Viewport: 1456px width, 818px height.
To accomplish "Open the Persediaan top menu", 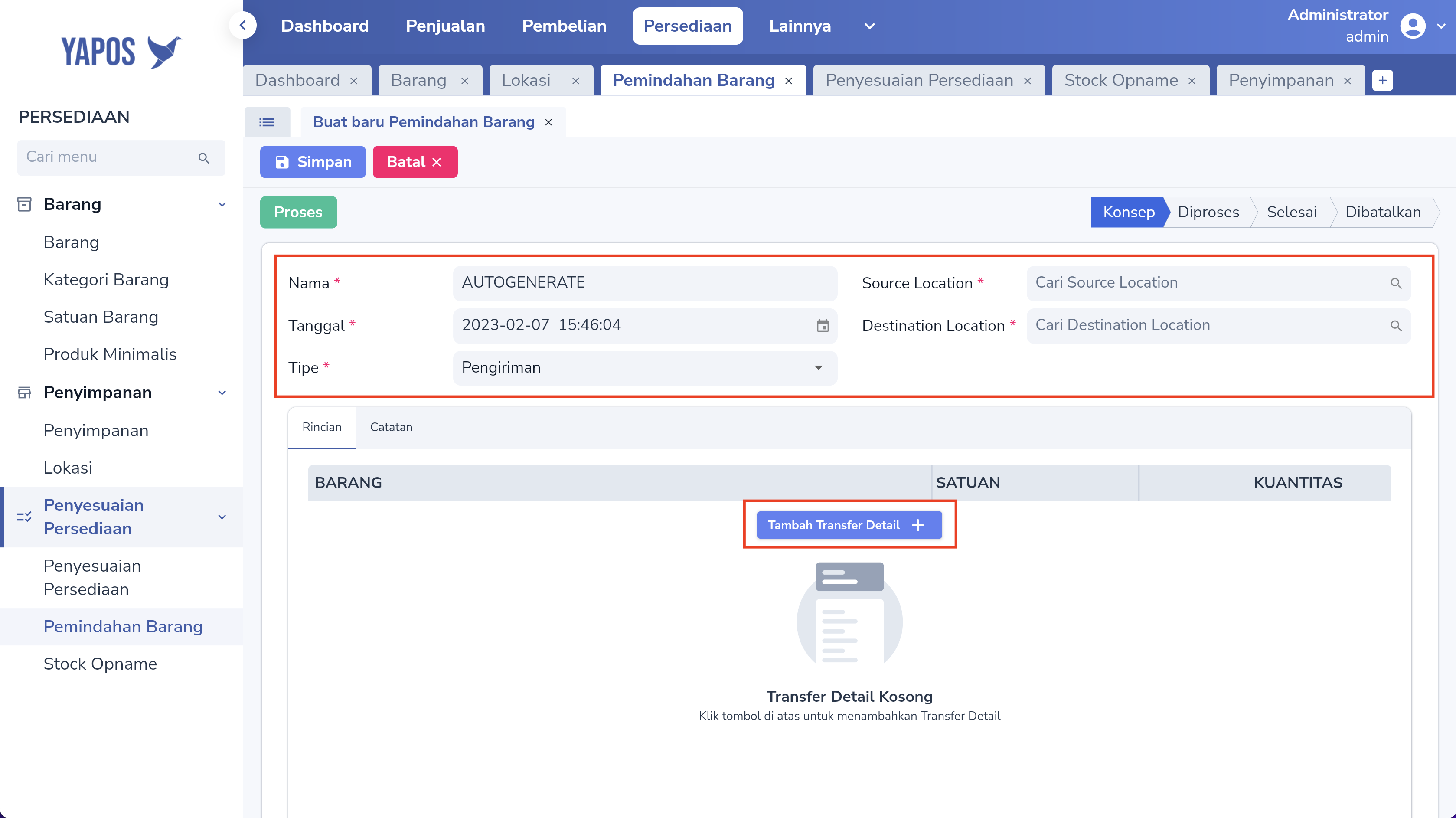I will (687, 26).
